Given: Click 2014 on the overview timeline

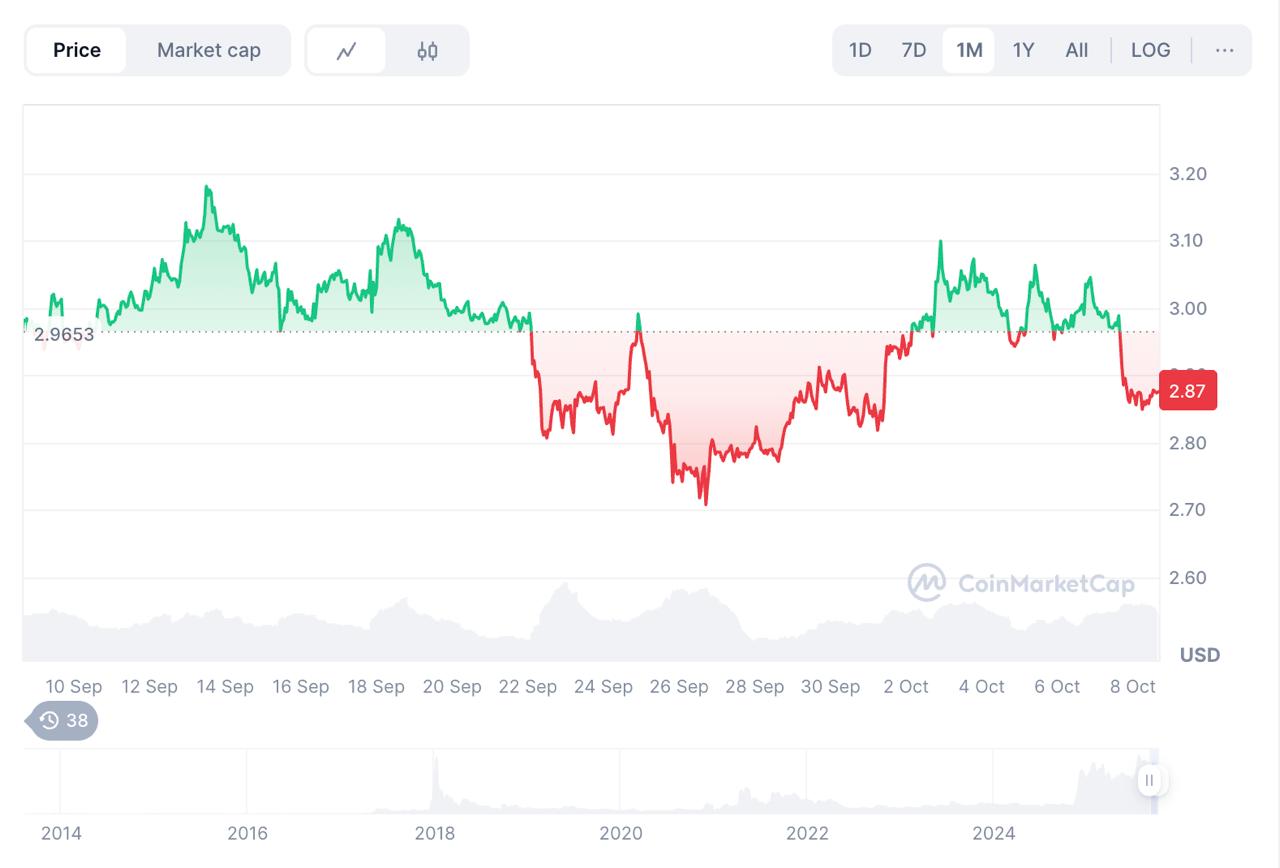Looking at the screenshot, I should [x=61, y=833].
